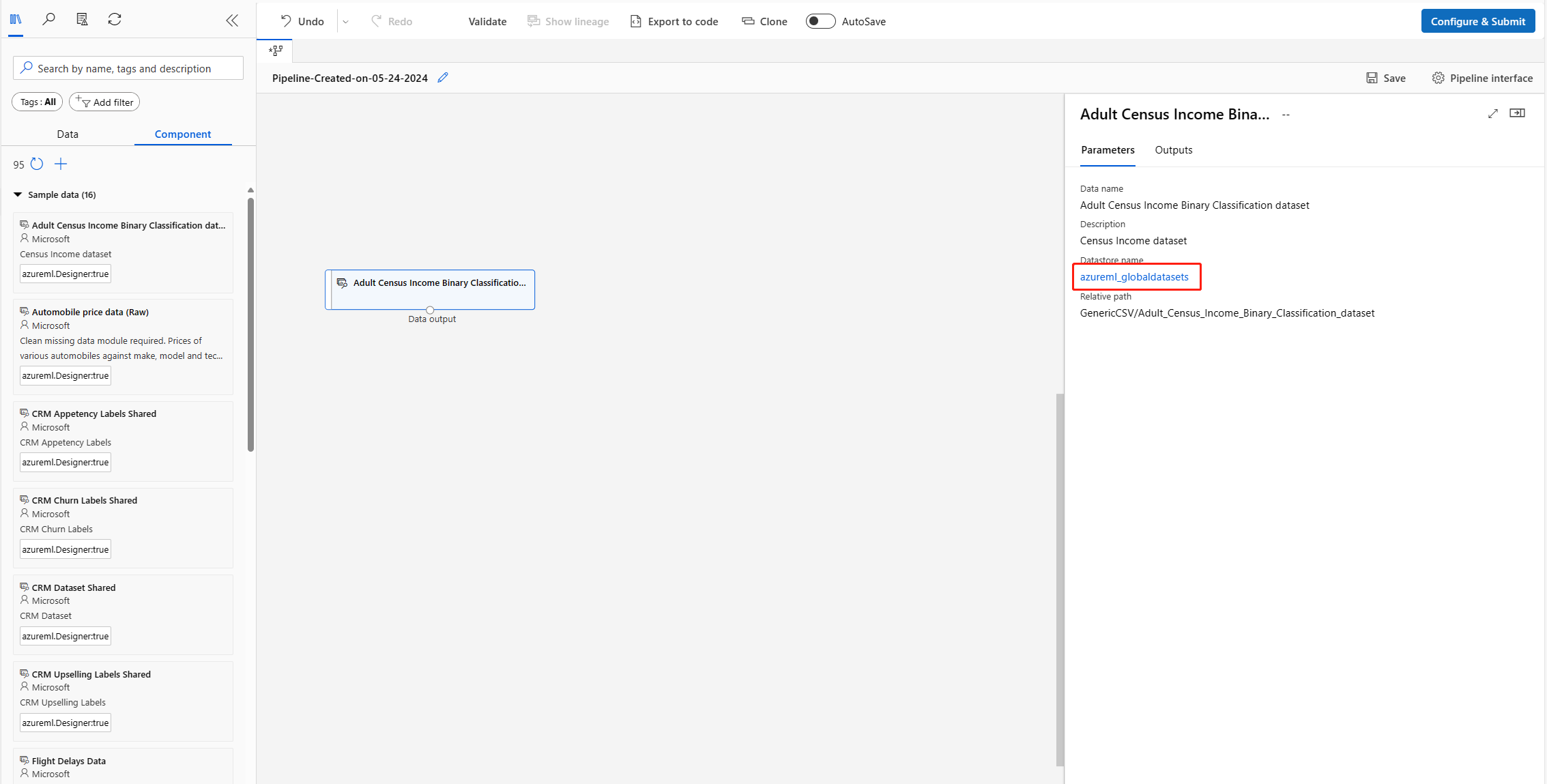
Task: Open the notes list icon in sidebar
Action: click(x=82, y=20)
